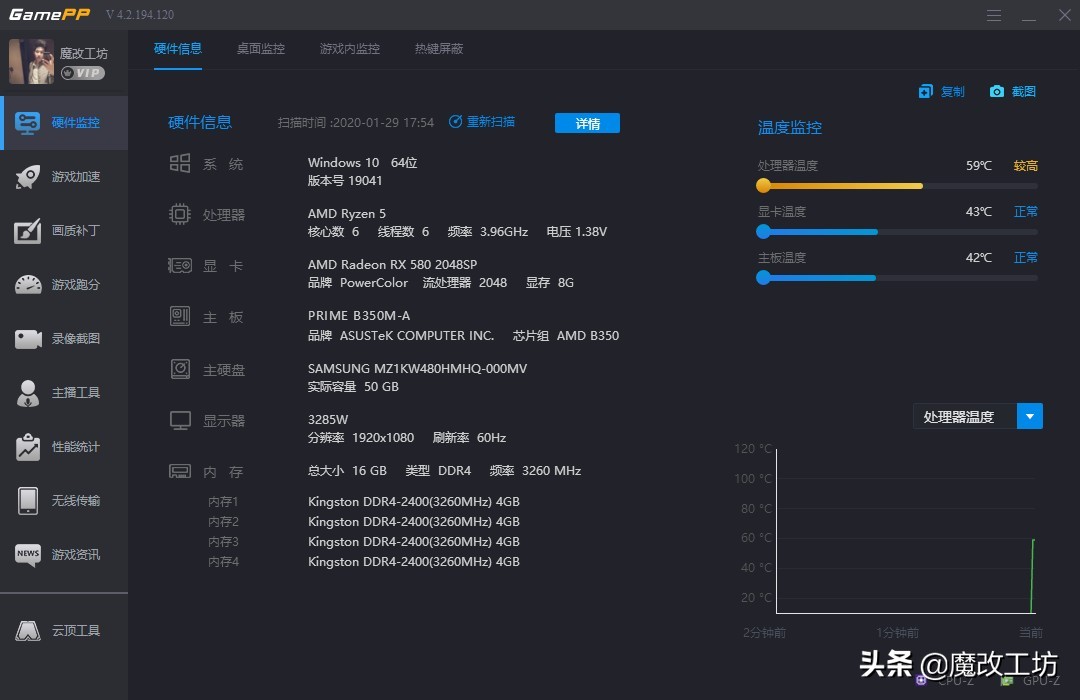Click the 正常 status next to 42℃

click(x=1026, y=258)
